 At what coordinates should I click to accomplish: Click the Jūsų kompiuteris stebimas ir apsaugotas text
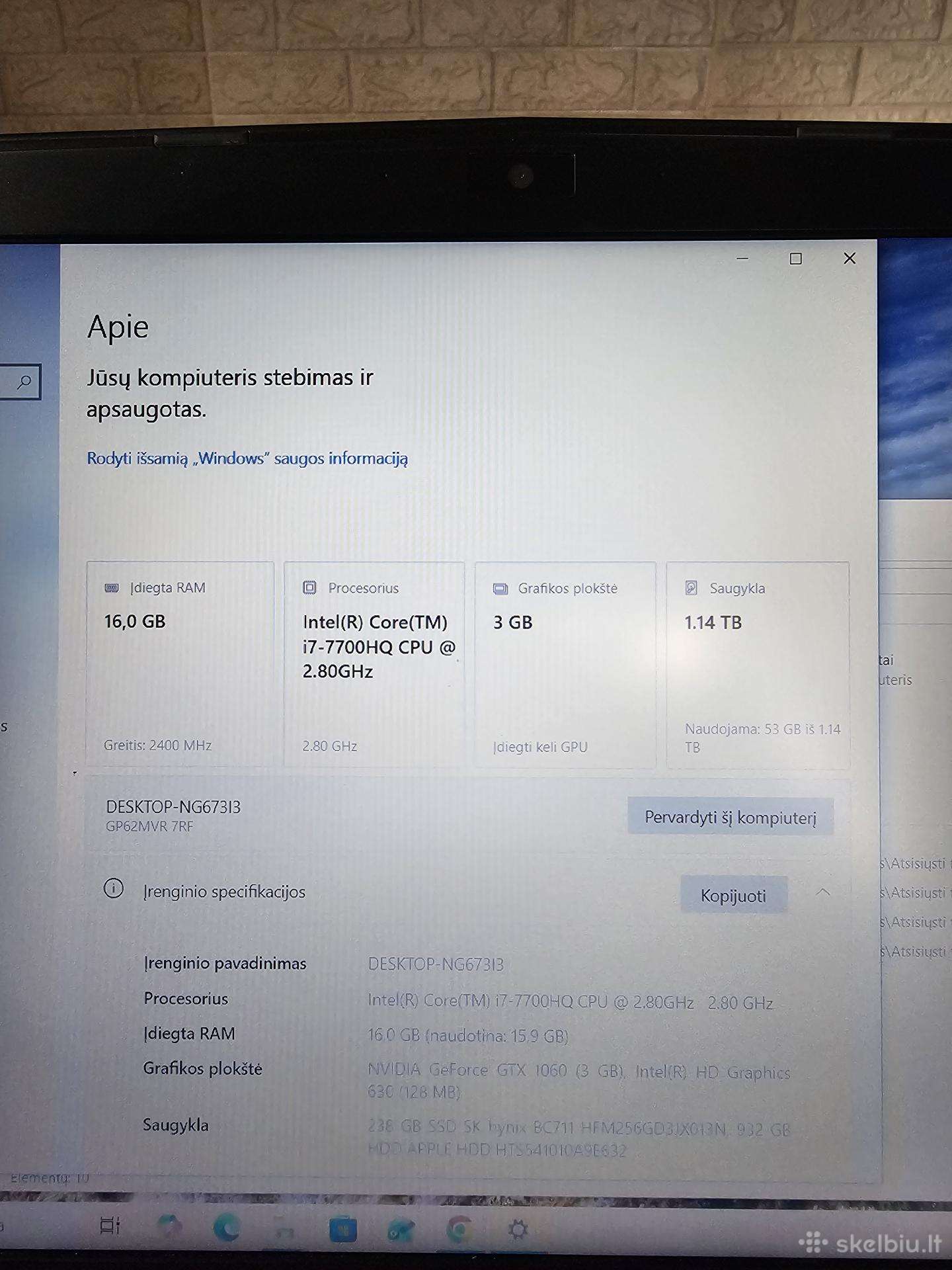pos(230,393)
